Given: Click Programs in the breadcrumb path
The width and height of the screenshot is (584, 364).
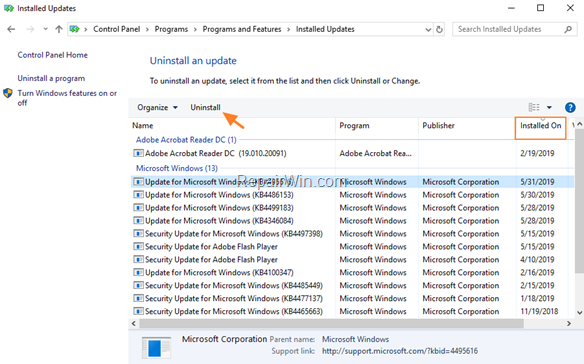Looking at the screenshot, I should pos(171,29).
